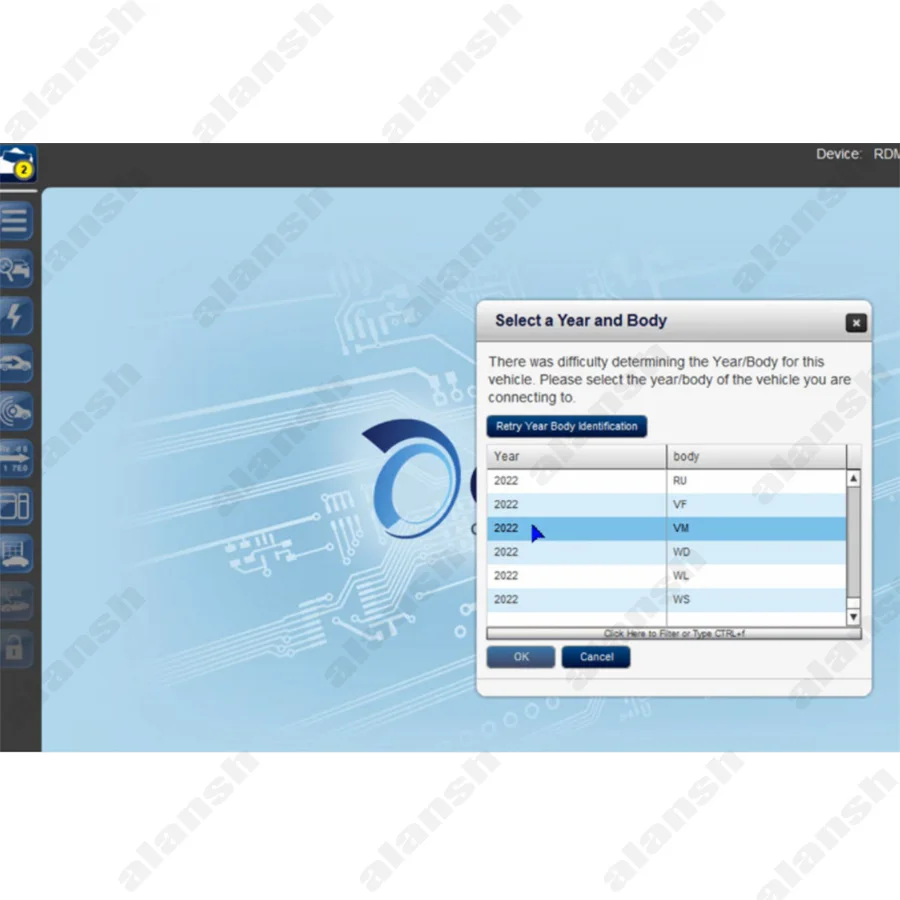Sort by the Year column header
Image resolution: width=900 pixels, height=900 pixels.
pos(576,456)
